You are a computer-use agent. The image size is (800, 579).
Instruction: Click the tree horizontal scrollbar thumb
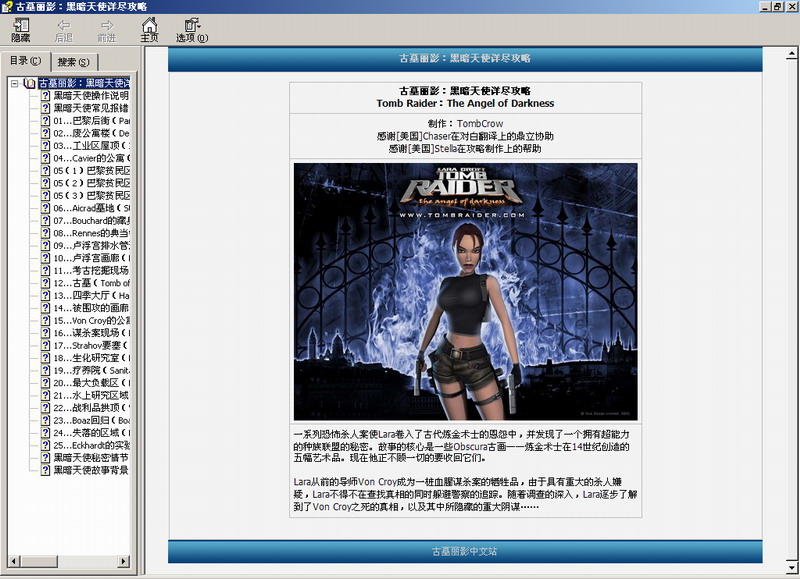pos(39,561)
